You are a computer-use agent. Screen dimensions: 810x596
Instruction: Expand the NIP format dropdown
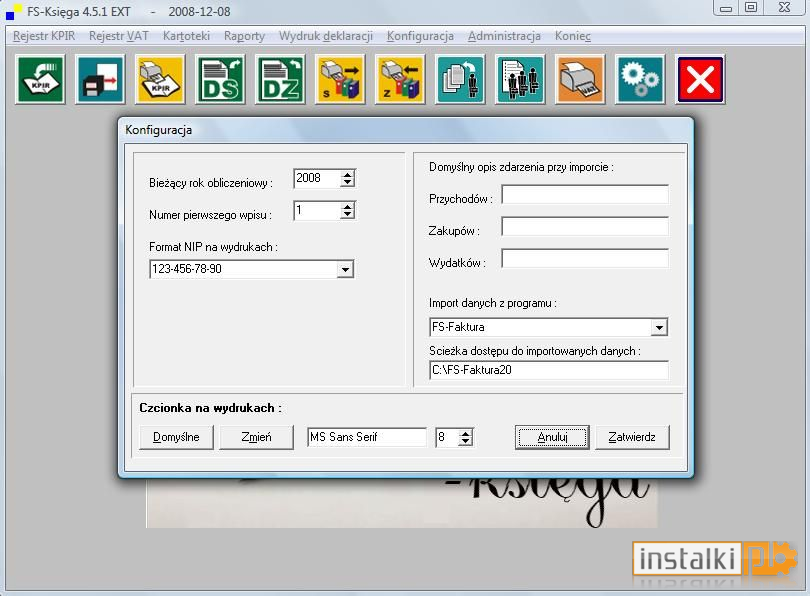click(x=345, y=270)
